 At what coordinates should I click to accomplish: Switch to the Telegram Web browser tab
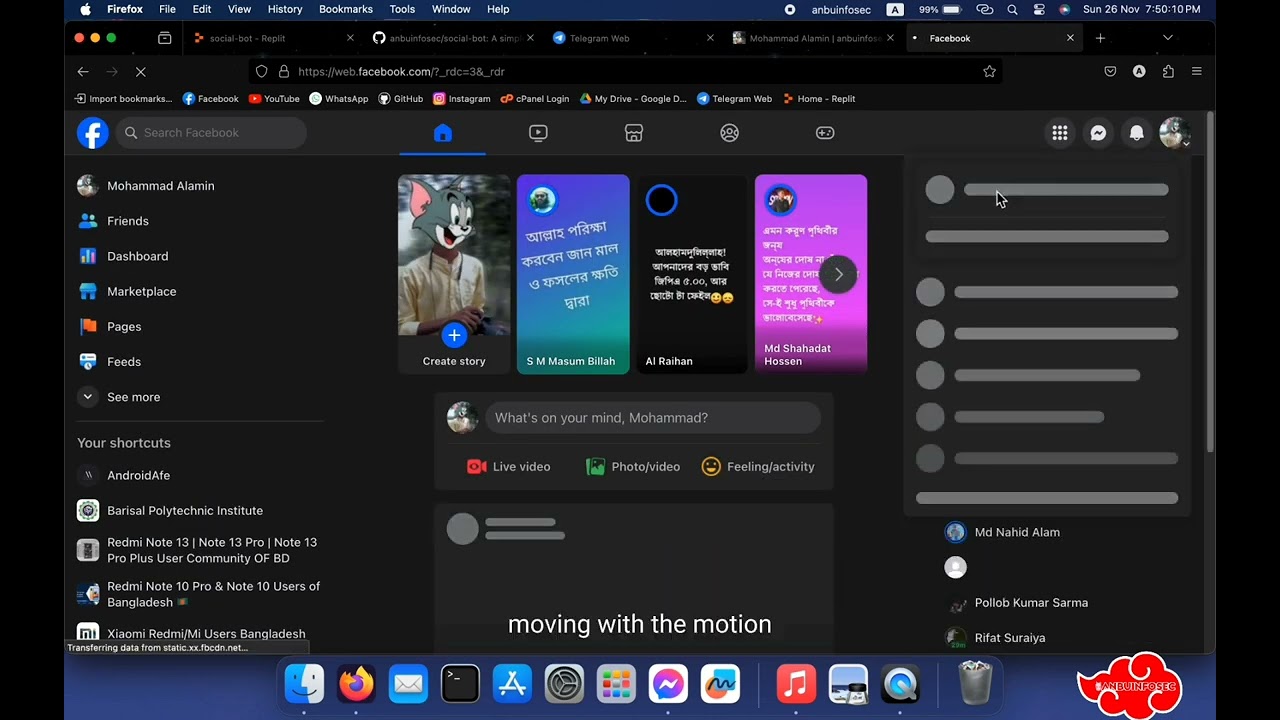(x=632, y=38)
